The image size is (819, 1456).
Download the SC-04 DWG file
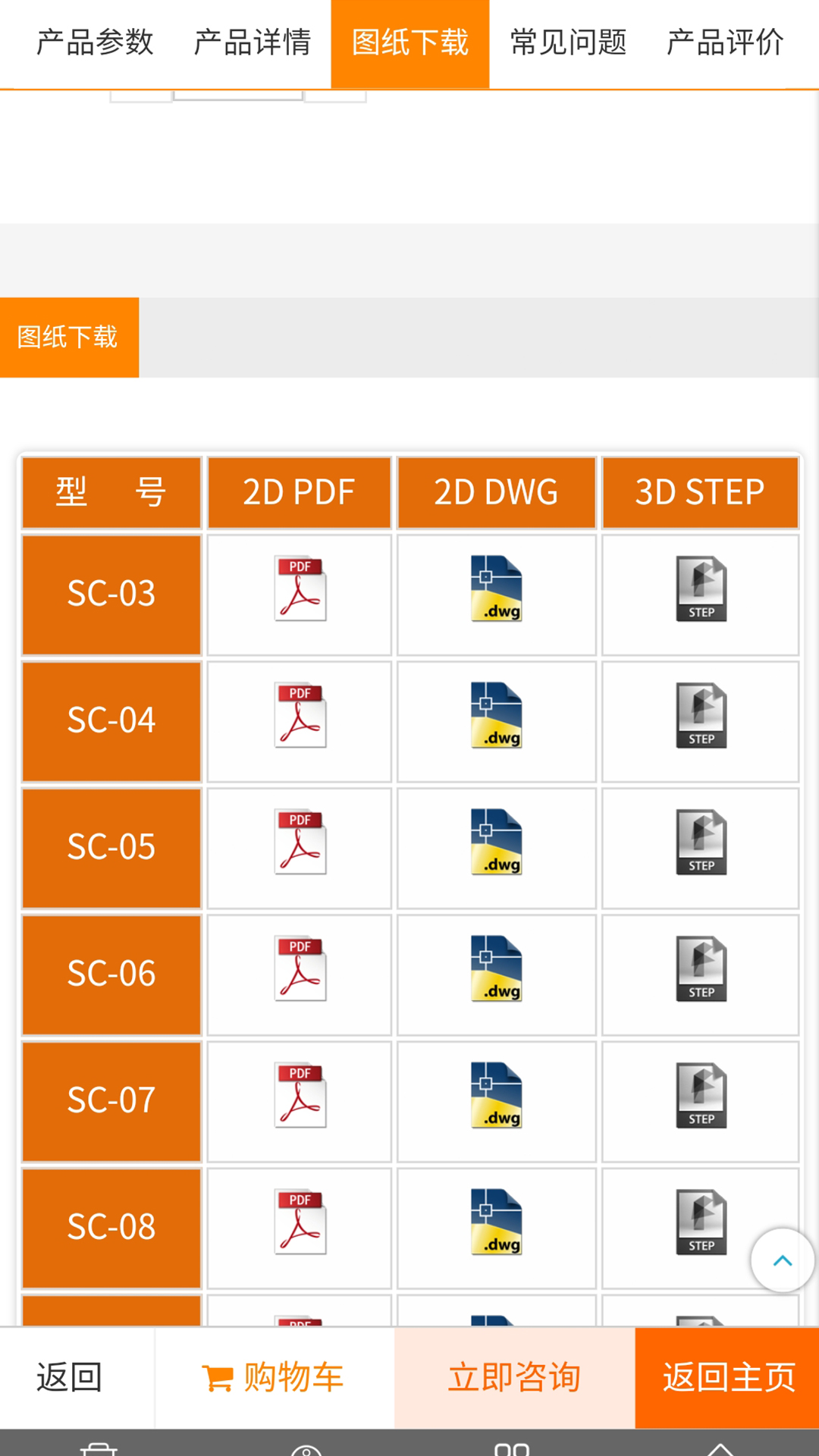(x=497, y=716)
